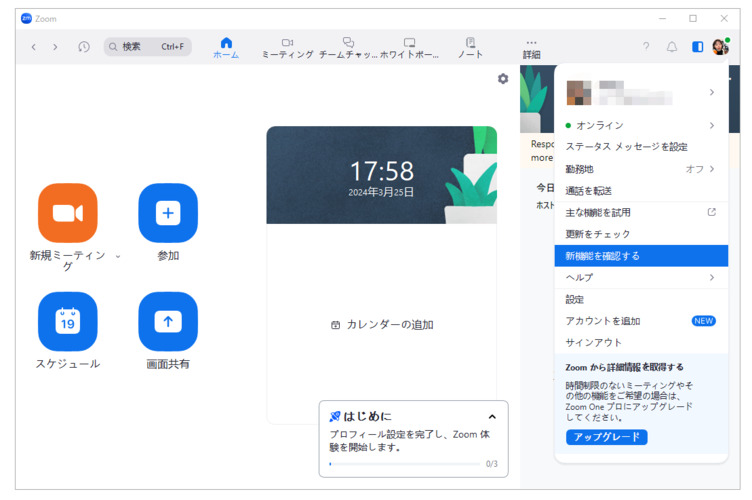
Task: Click カレンダーの追加 link
Action: pos(382,325)
